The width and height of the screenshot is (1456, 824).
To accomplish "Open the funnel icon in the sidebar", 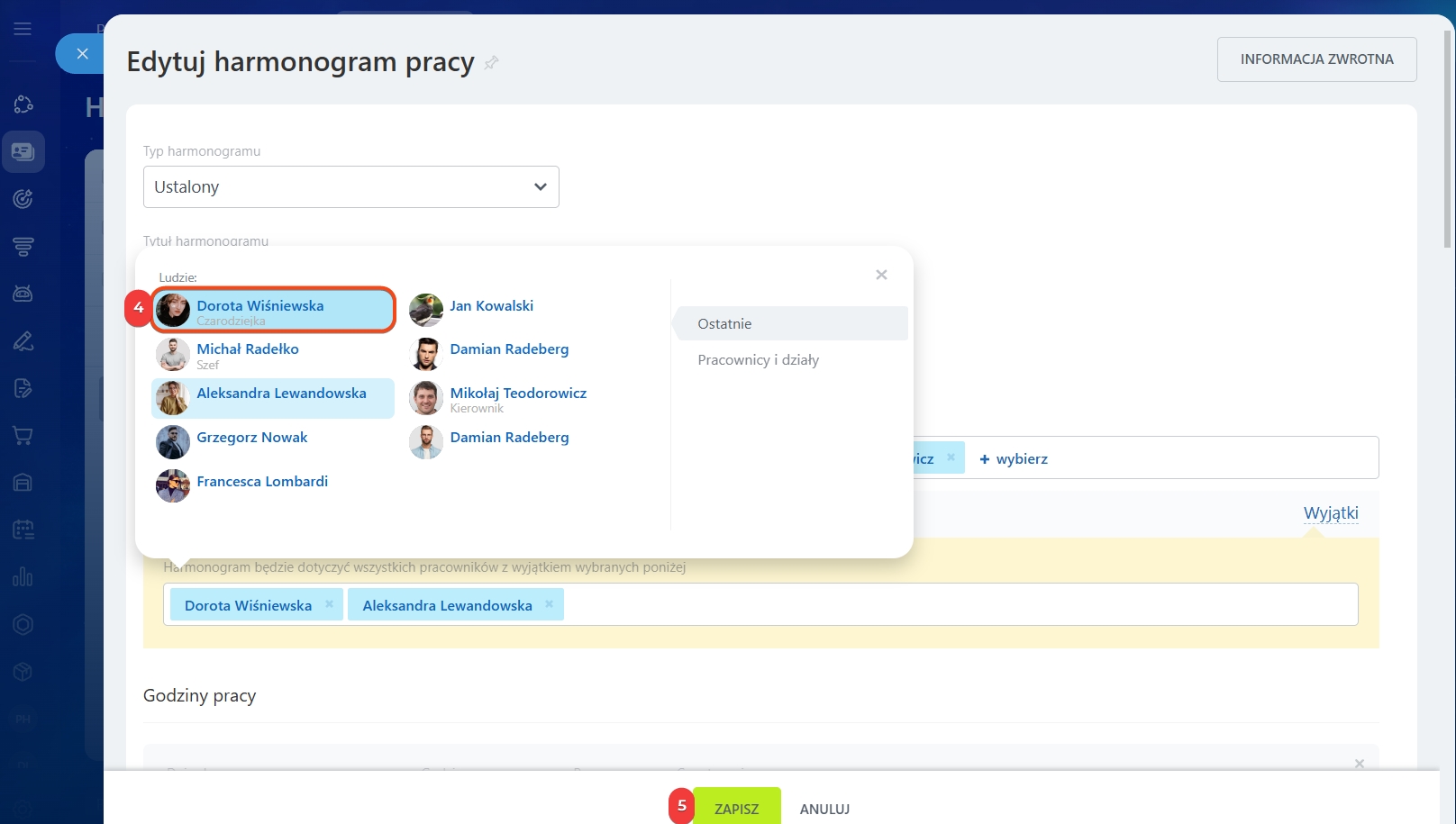I will [x=23, y=246].
